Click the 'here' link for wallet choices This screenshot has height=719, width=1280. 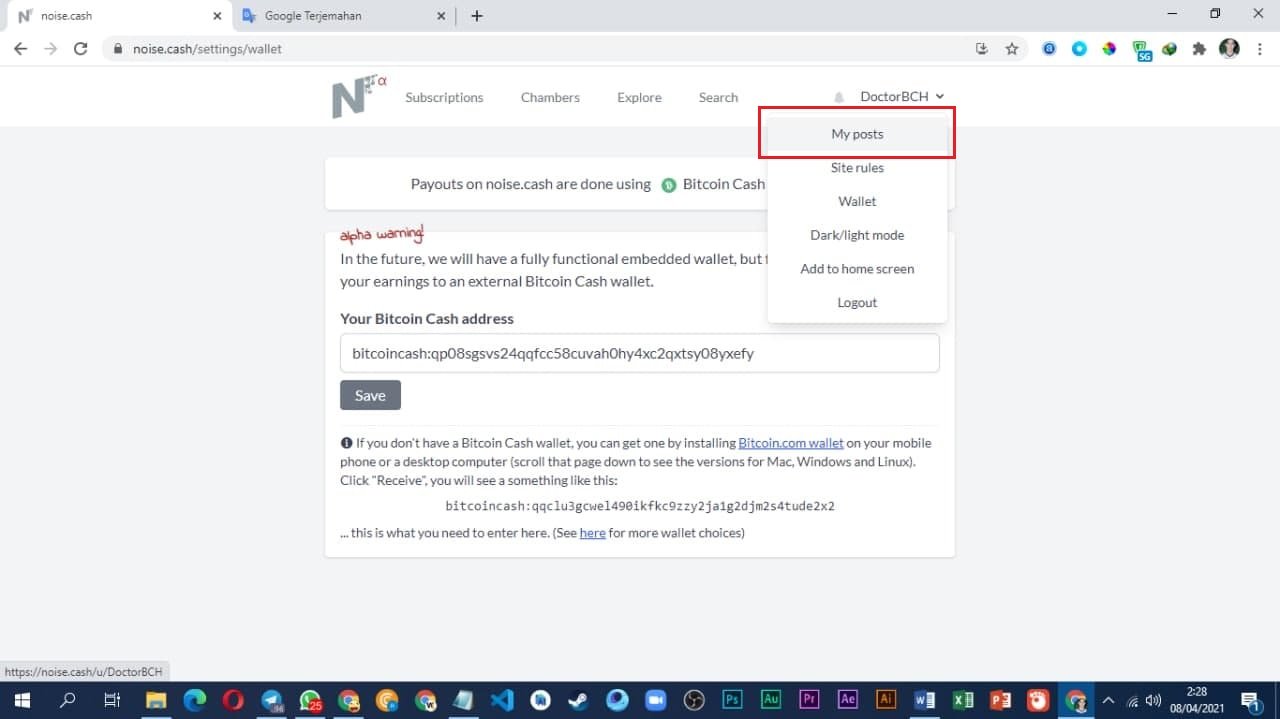click(592, 533)
